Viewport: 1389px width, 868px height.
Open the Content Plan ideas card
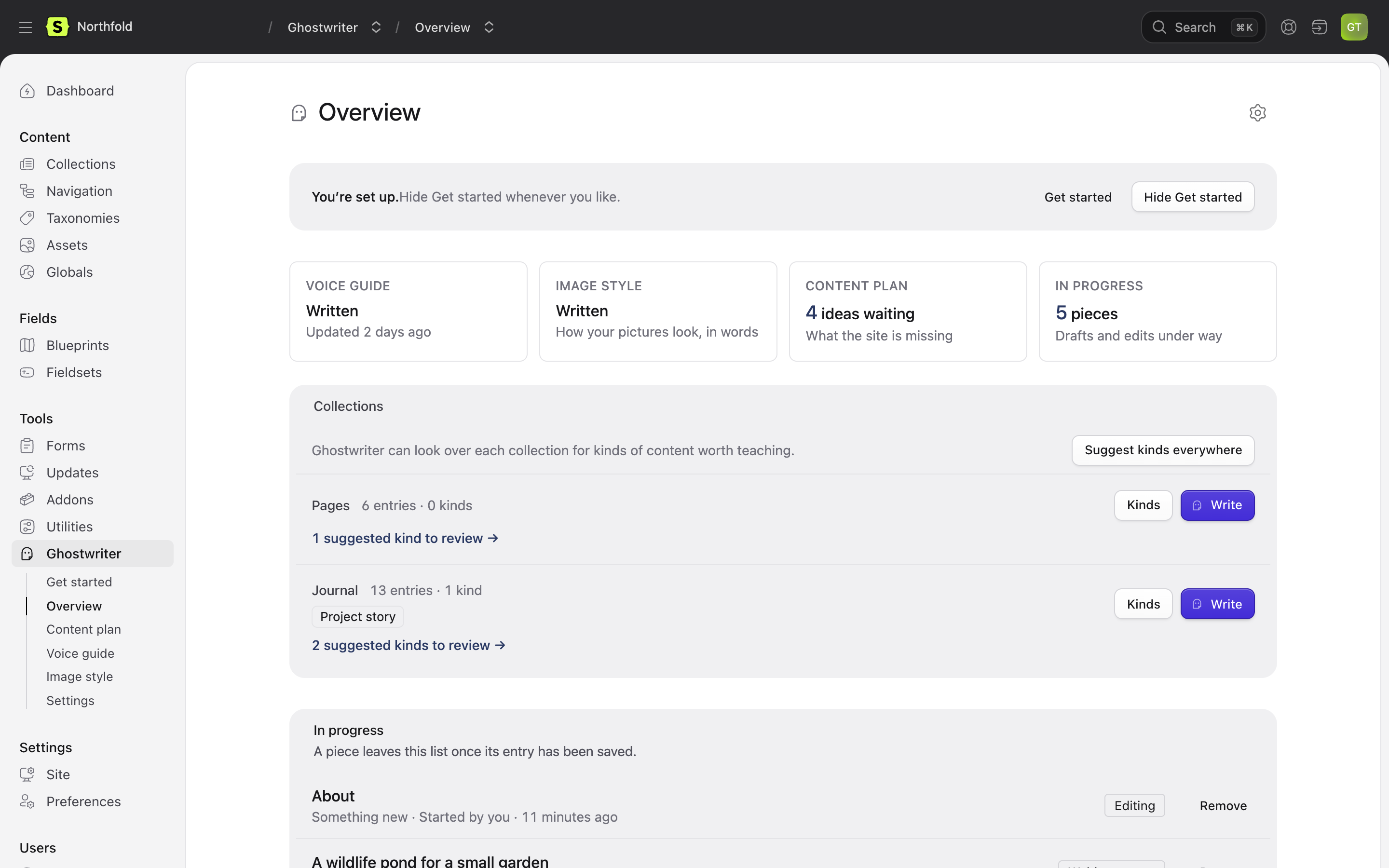click(x=908, y=311)
